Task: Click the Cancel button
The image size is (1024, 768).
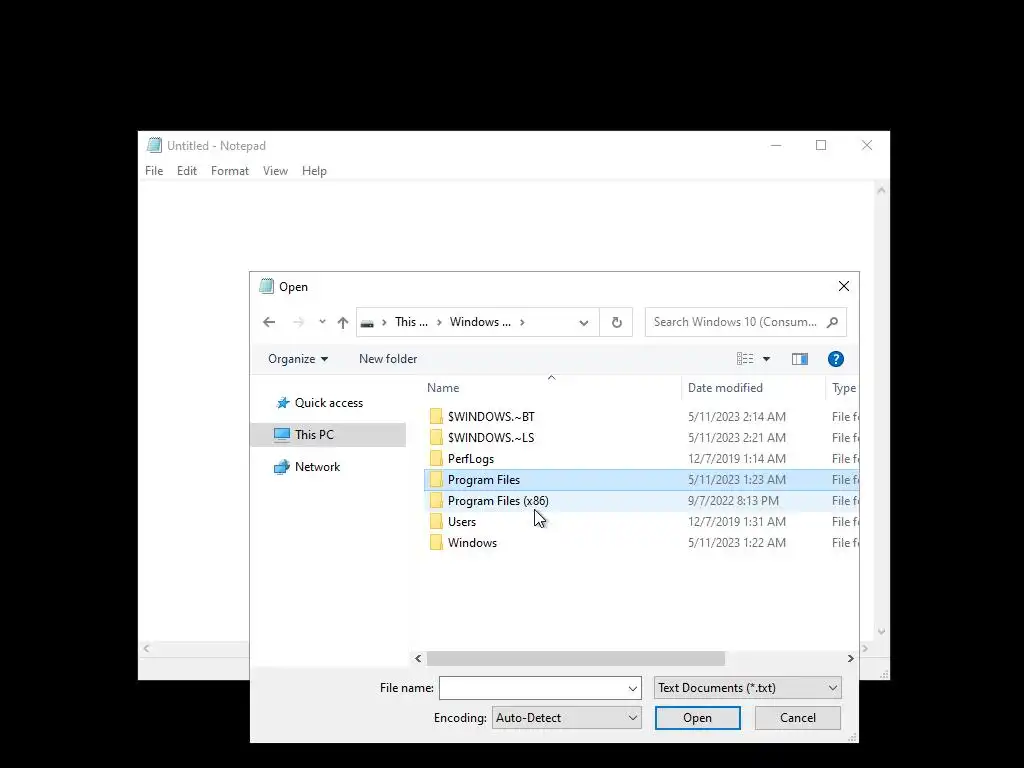Action: [x=798, y=718]
